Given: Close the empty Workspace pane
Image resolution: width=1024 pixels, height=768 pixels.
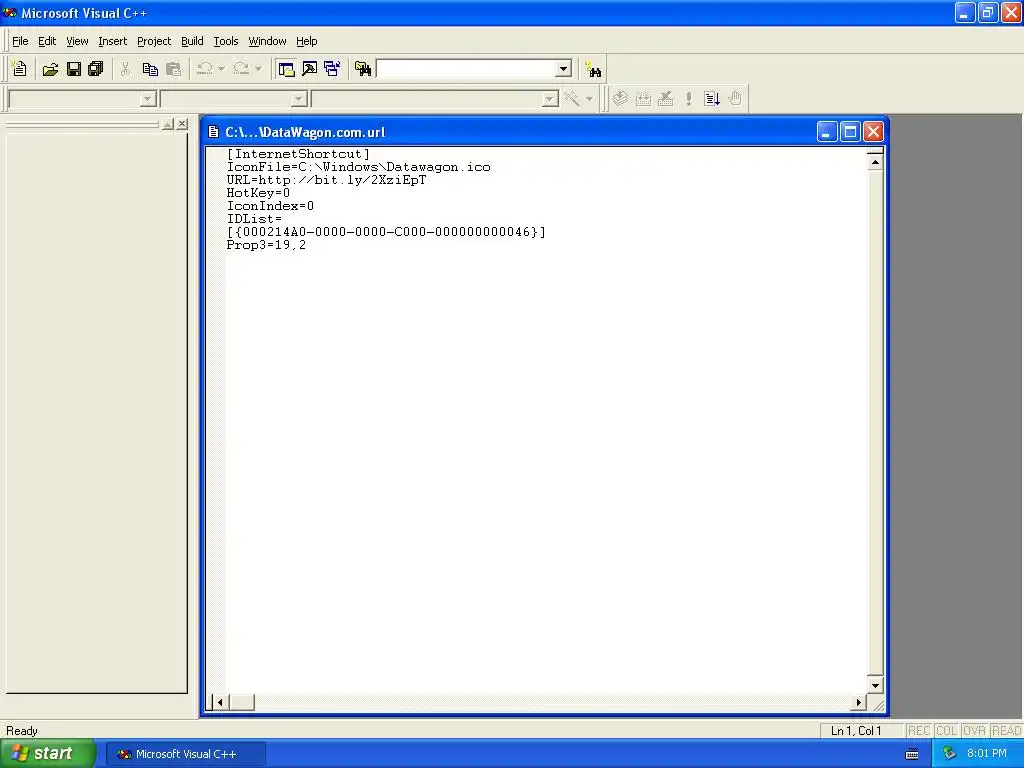Looking at the screenshot, I should 182,124.
